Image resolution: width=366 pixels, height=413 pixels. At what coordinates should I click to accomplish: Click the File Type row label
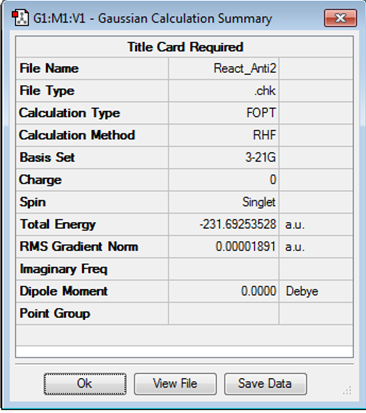pos(47,91)
